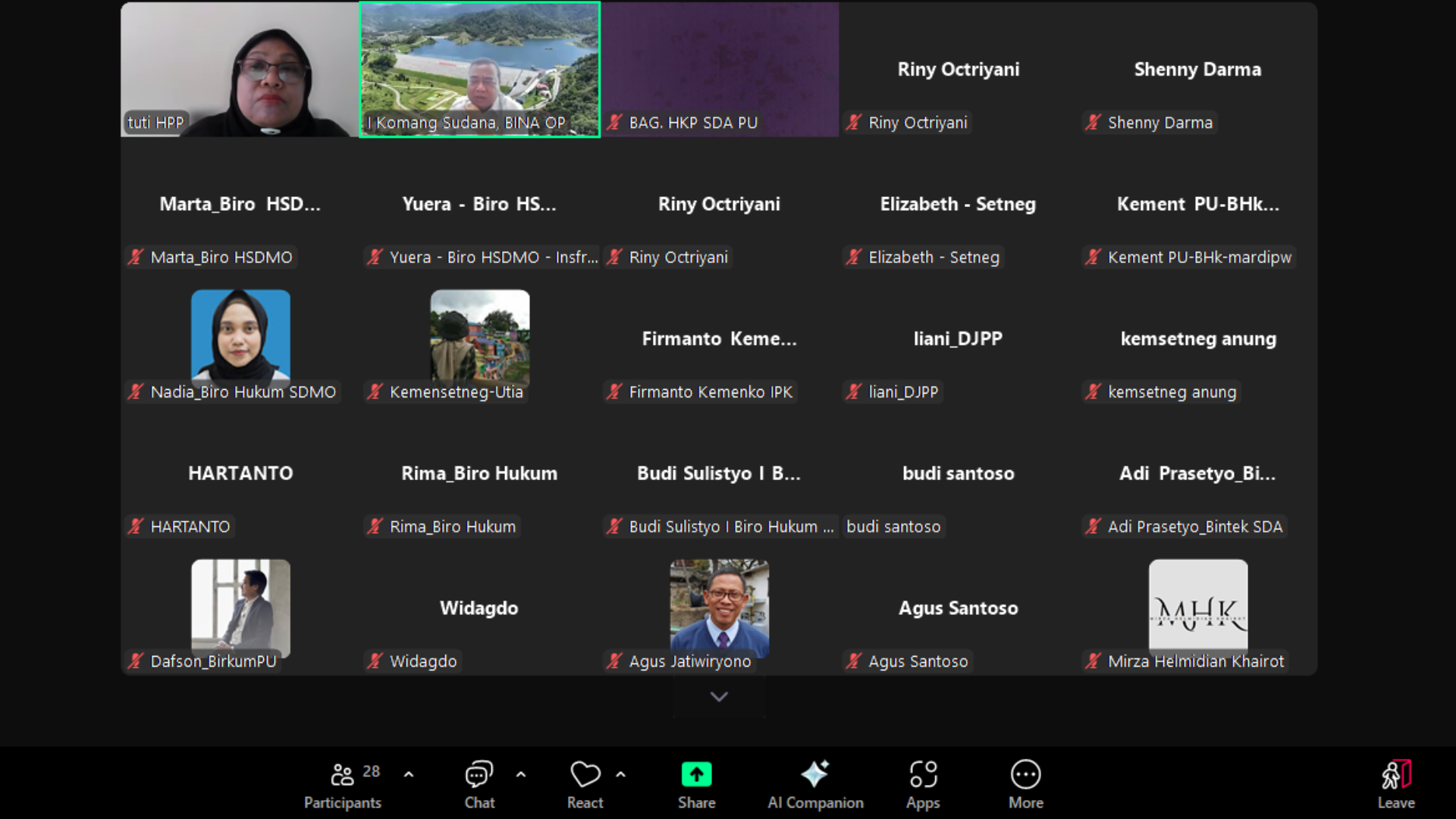The width and height of the screenshot is (1456, 819).
Task: Click large 'kemsetneg anung' tile name
Action: (x=1198, y=338)
